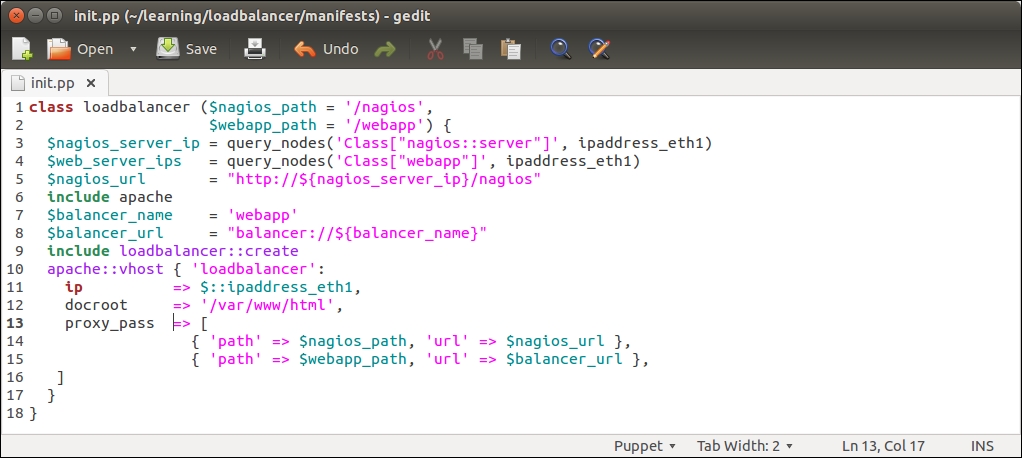Click the Save text label
Viewport: 1022px width, 458px height.
click(201, 49)
